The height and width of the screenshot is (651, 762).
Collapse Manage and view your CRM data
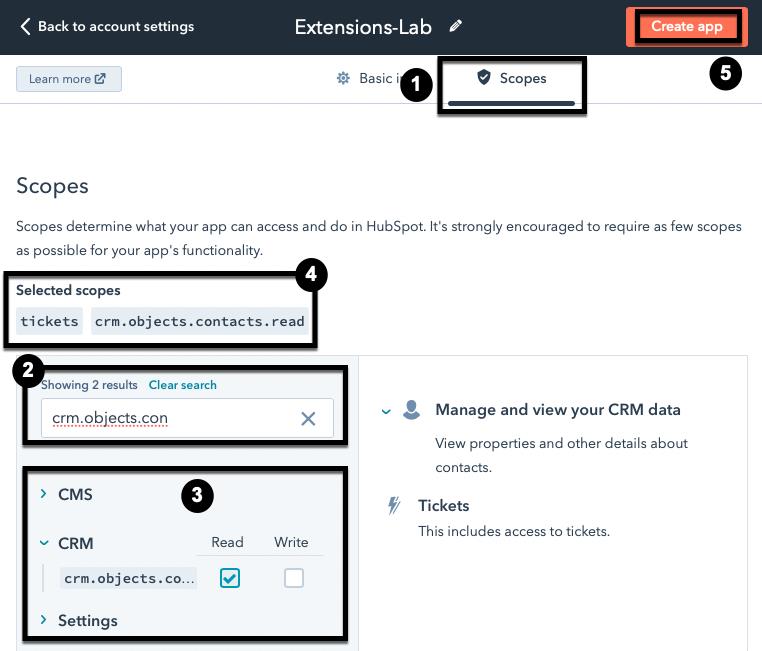pyautogui.click(x=386, y=411)
